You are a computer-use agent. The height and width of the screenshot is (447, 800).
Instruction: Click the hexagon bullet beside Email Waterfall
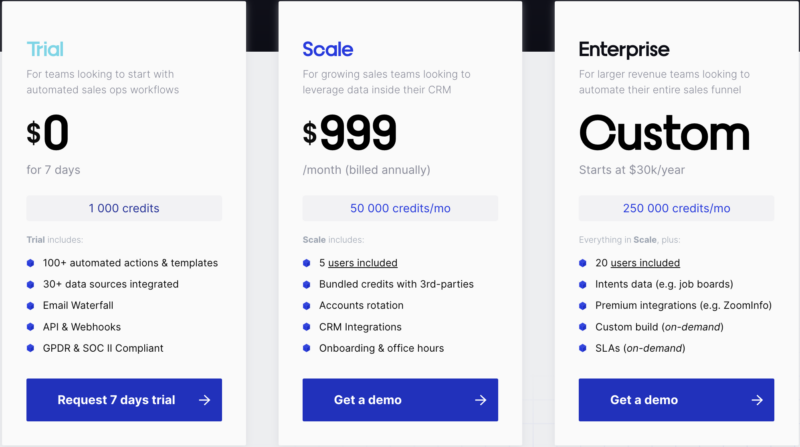[31, 306]
